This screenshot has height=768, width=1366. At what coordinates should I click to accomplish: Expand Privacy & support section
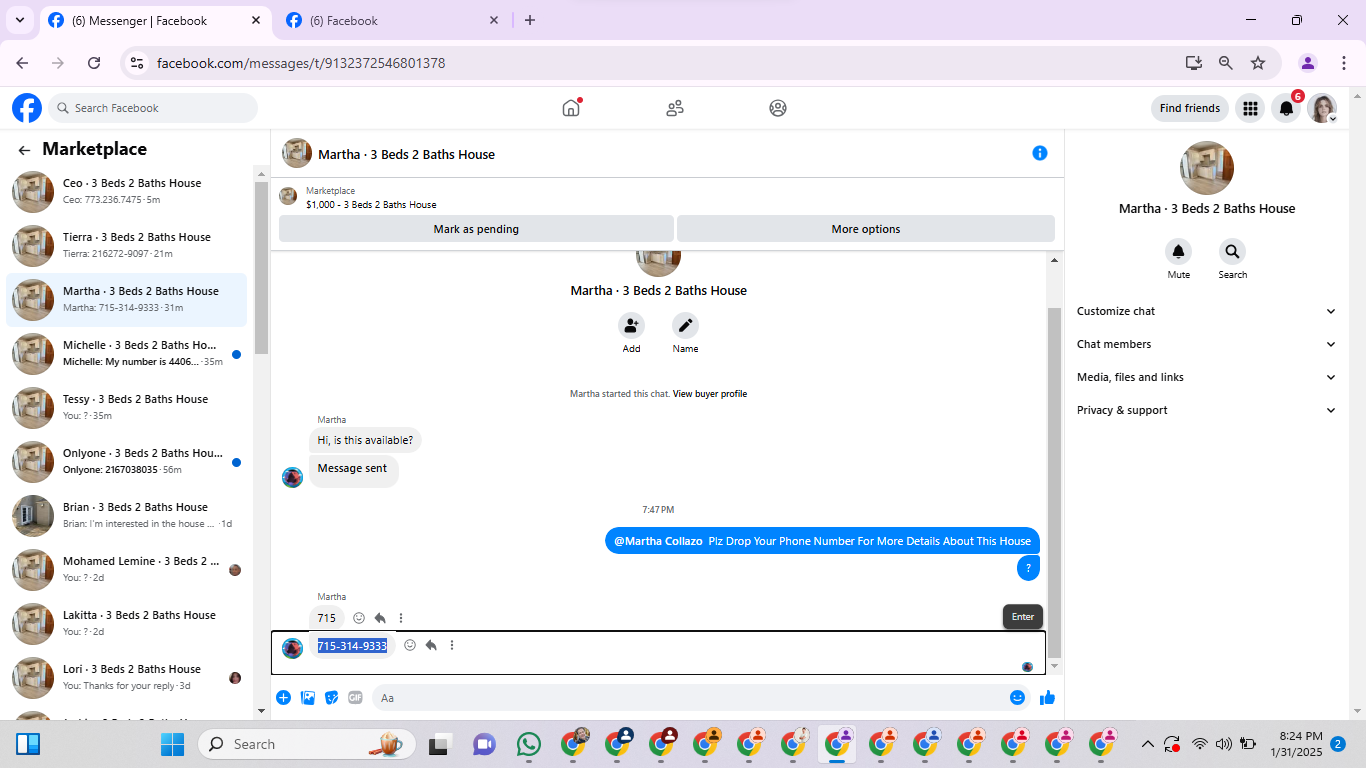1206,410
